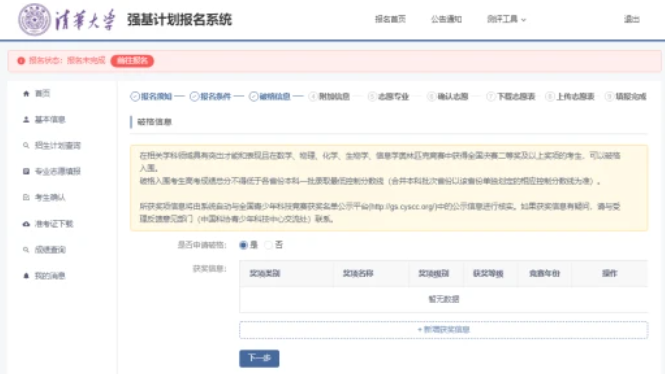This screenshot has width=665, height=374.
Task: Click the step 6 circle for 确认志愿
Action: (x=431, y=97)
